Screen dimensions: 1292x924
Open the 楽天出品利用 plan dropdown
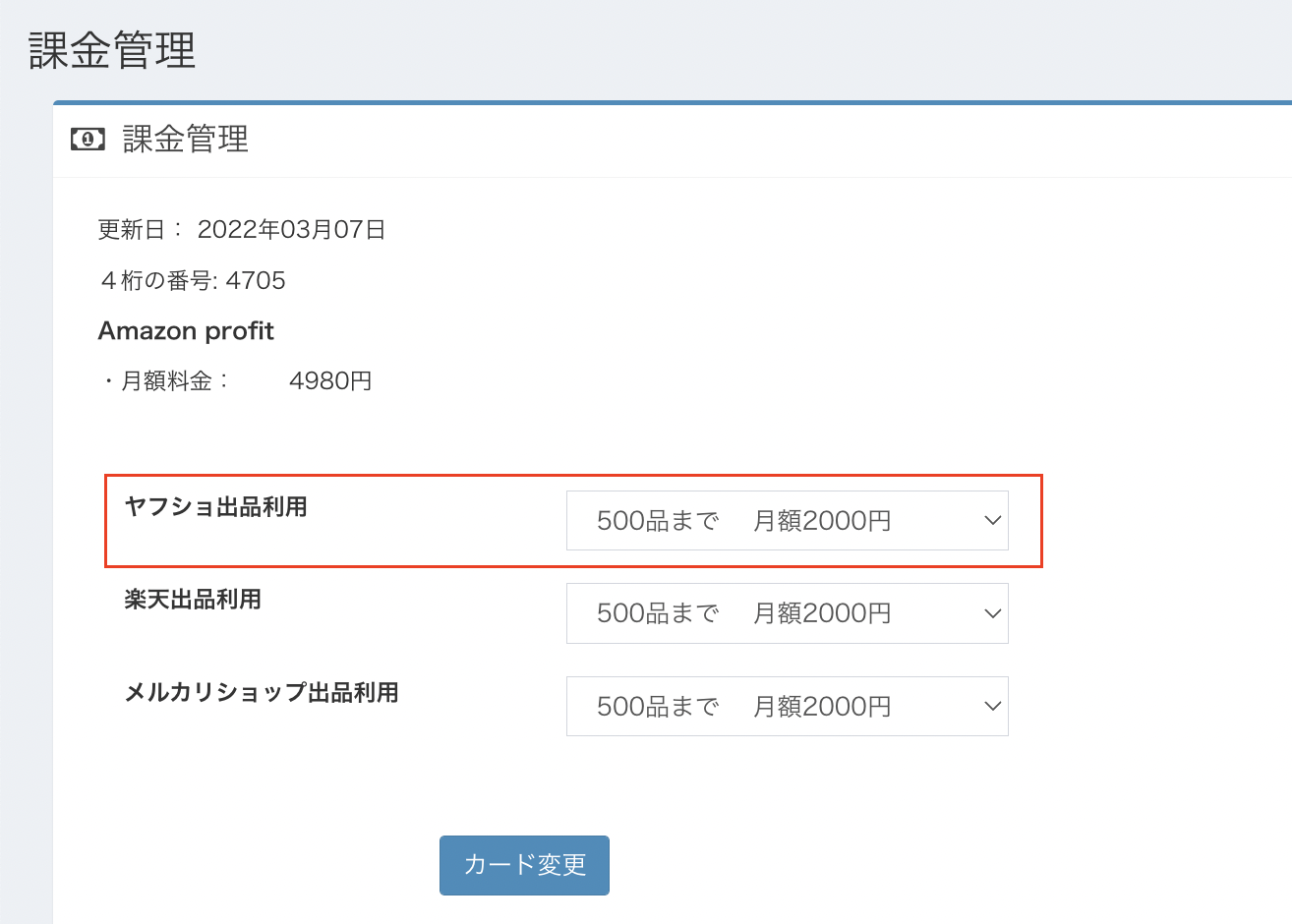tap(787, 613)
